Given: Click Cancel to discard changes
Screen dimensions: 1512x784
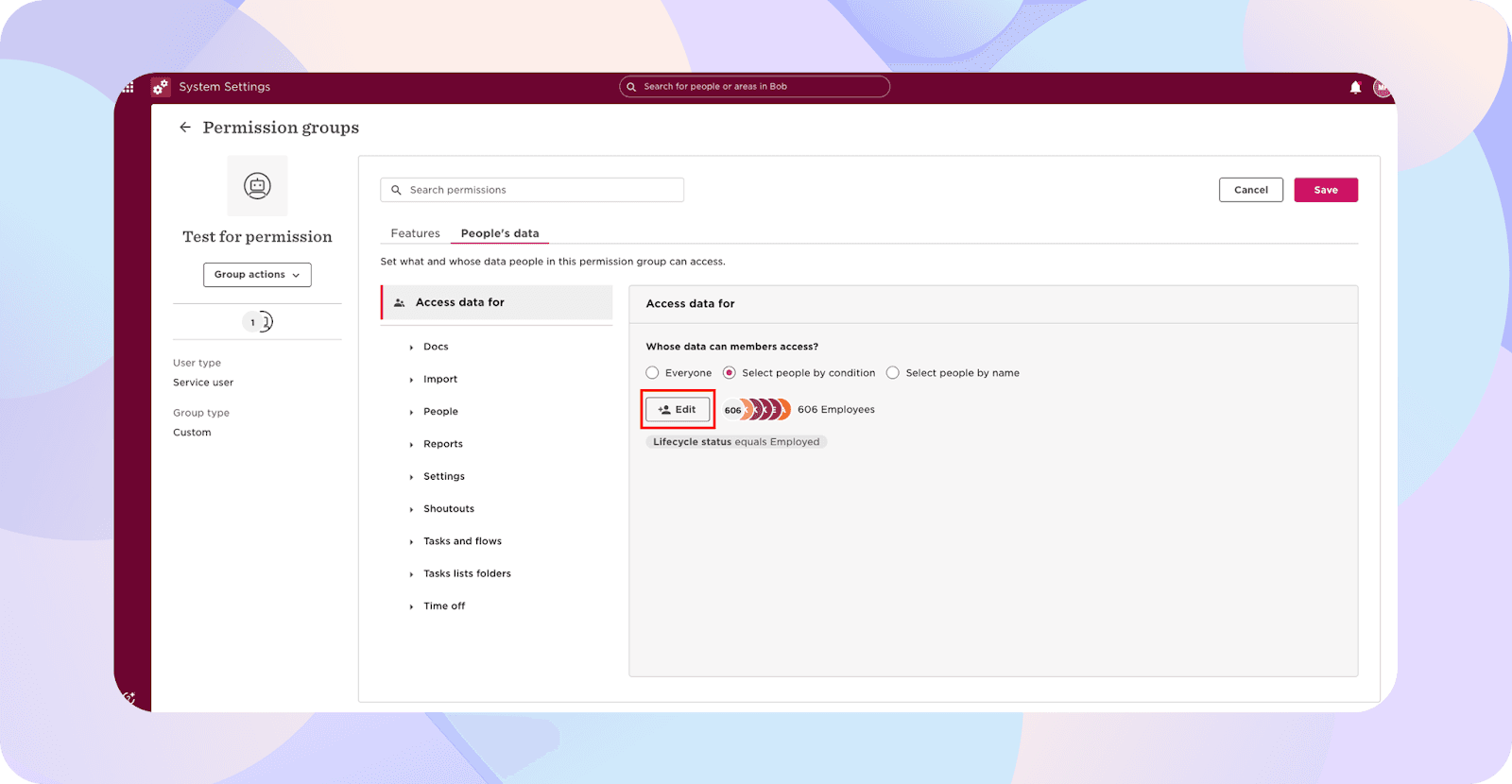Looking at the screenshot, I should [x=1250, y=190].
